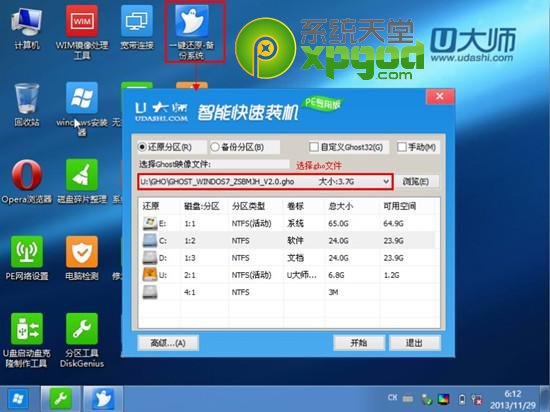Click the green wrench taskbar button
Image resolution: width=550 pixels, height=412 pixels.
click(x=61, y=399)
